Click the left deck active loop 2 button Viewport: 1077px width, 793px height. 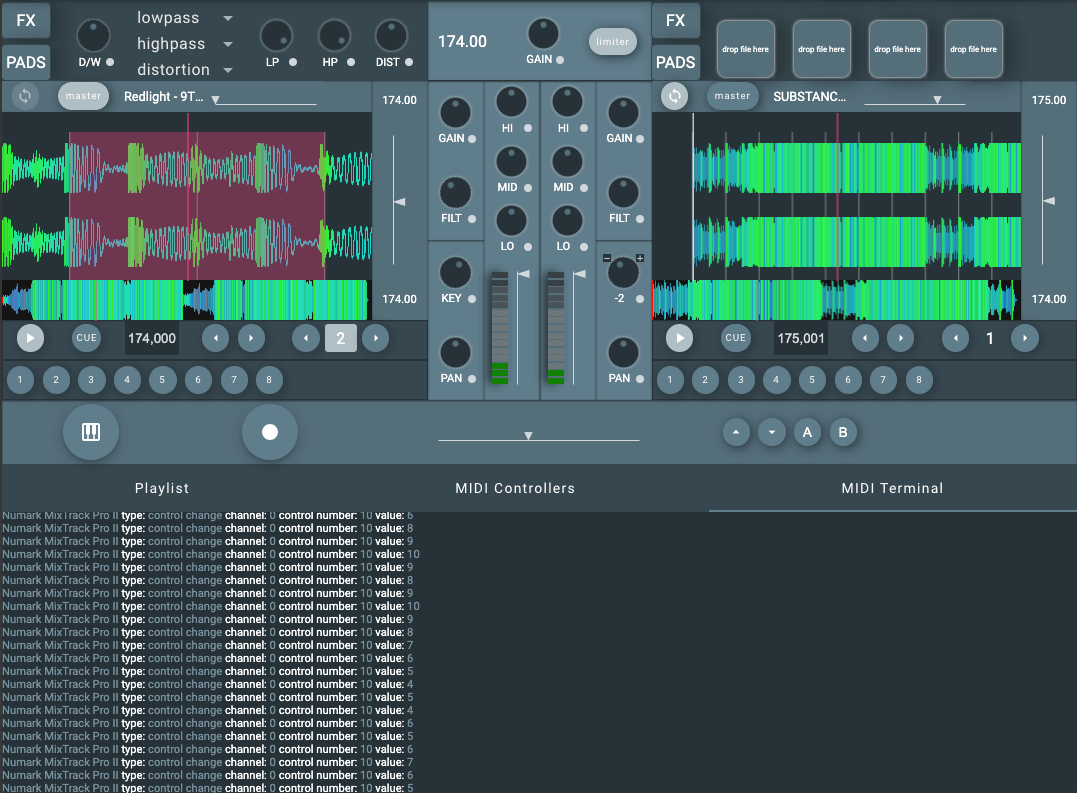click(x=341, y=338)
